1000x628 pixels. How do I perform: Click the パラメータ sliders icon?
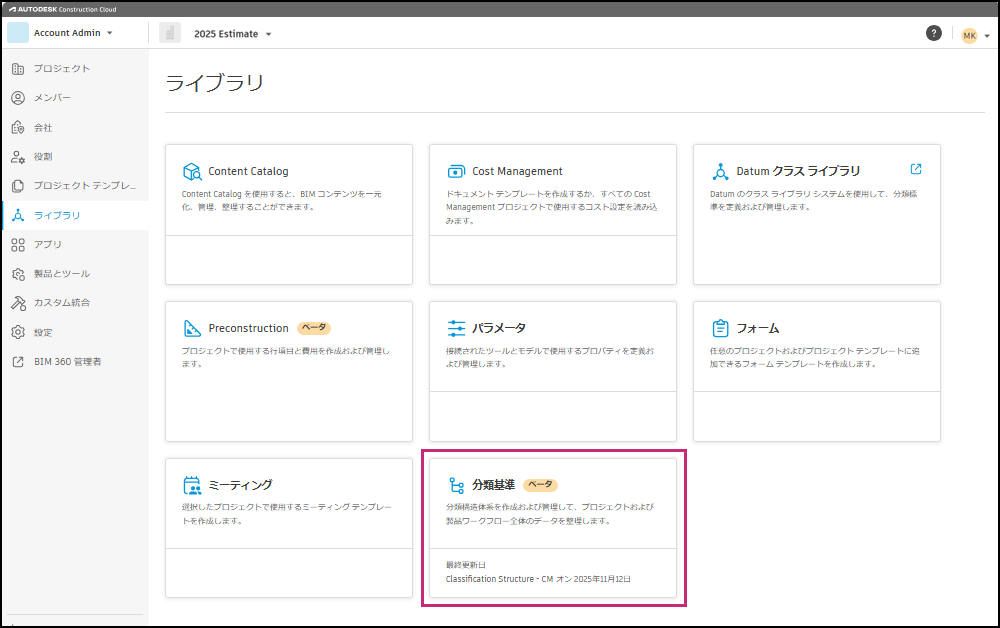click(x=456, y=328)
